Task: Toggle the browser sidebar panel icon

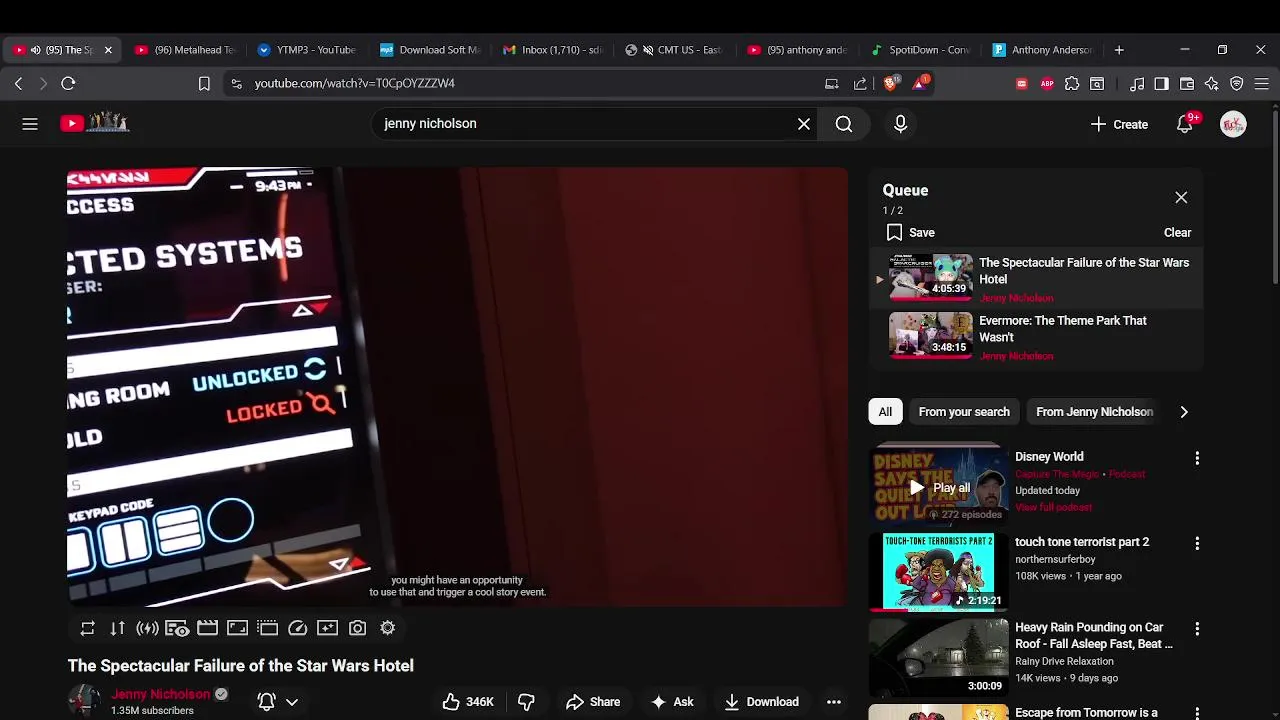Action: [1161, 84]
